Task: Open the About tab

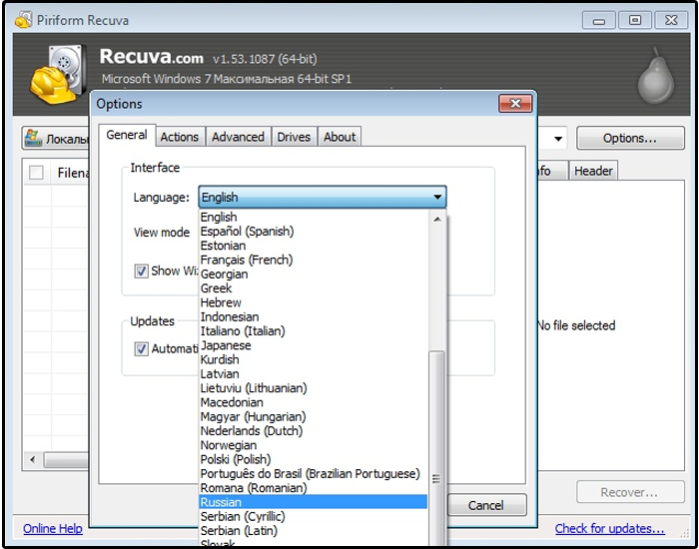Action: click(x=340, y=137)
